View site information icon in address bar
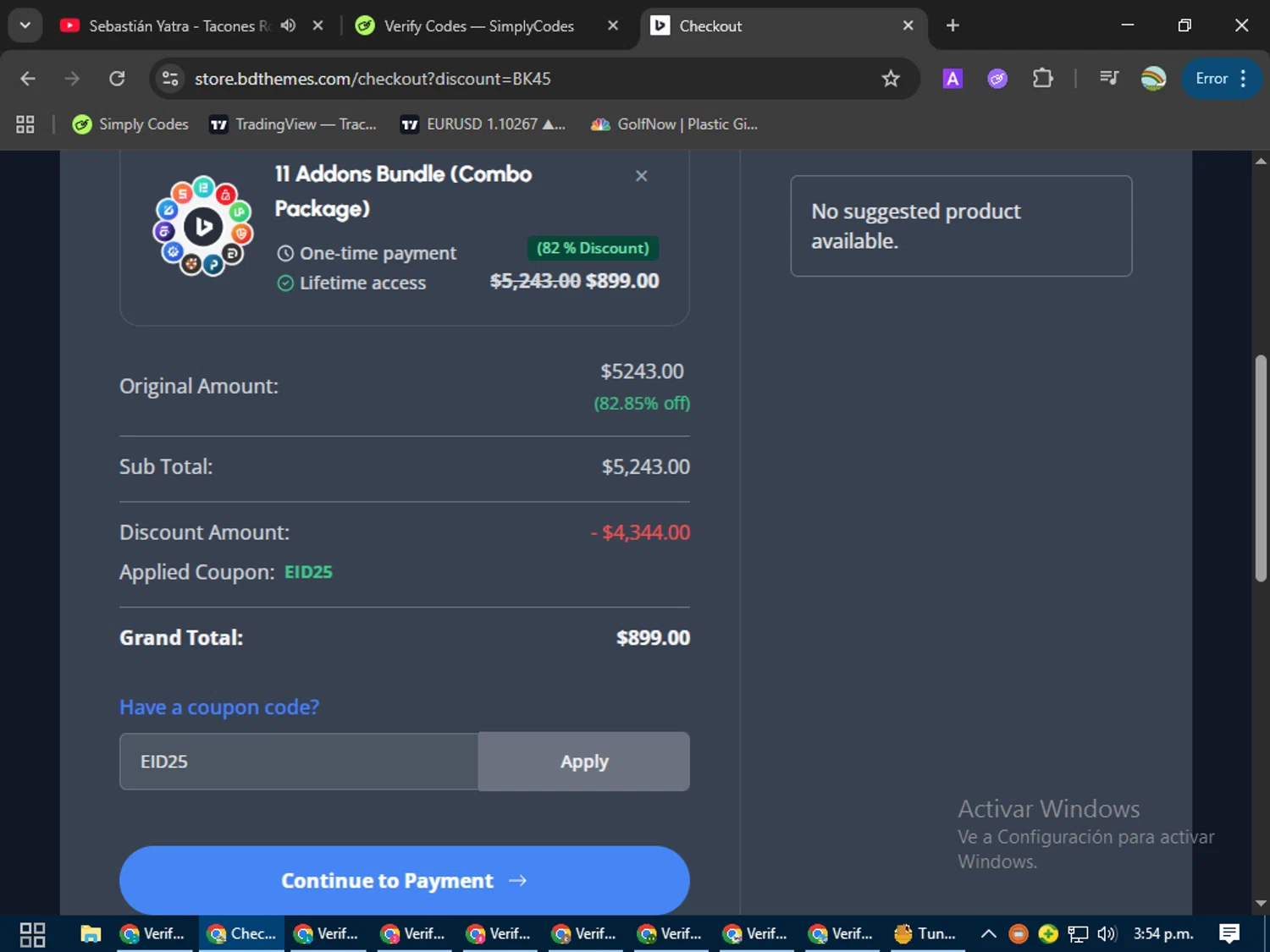The height and width of the screenshot is (952, 1270). pos(170,79)
